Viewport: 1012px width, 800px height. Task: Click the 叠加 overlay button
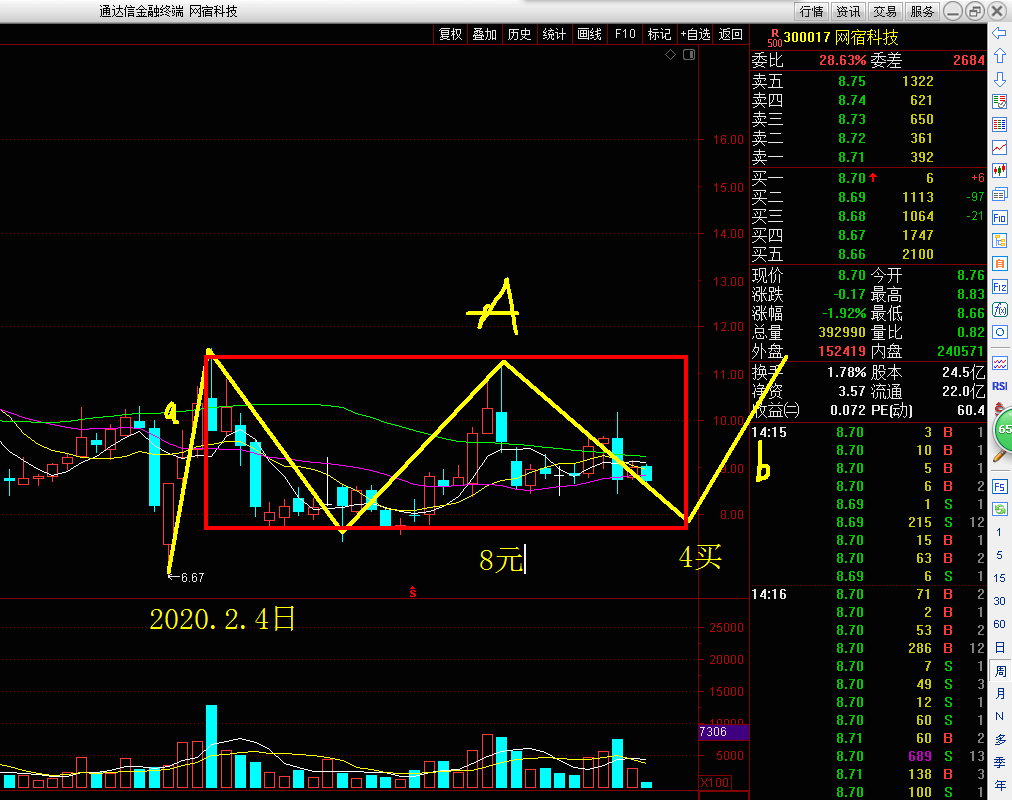click(484, 34)
